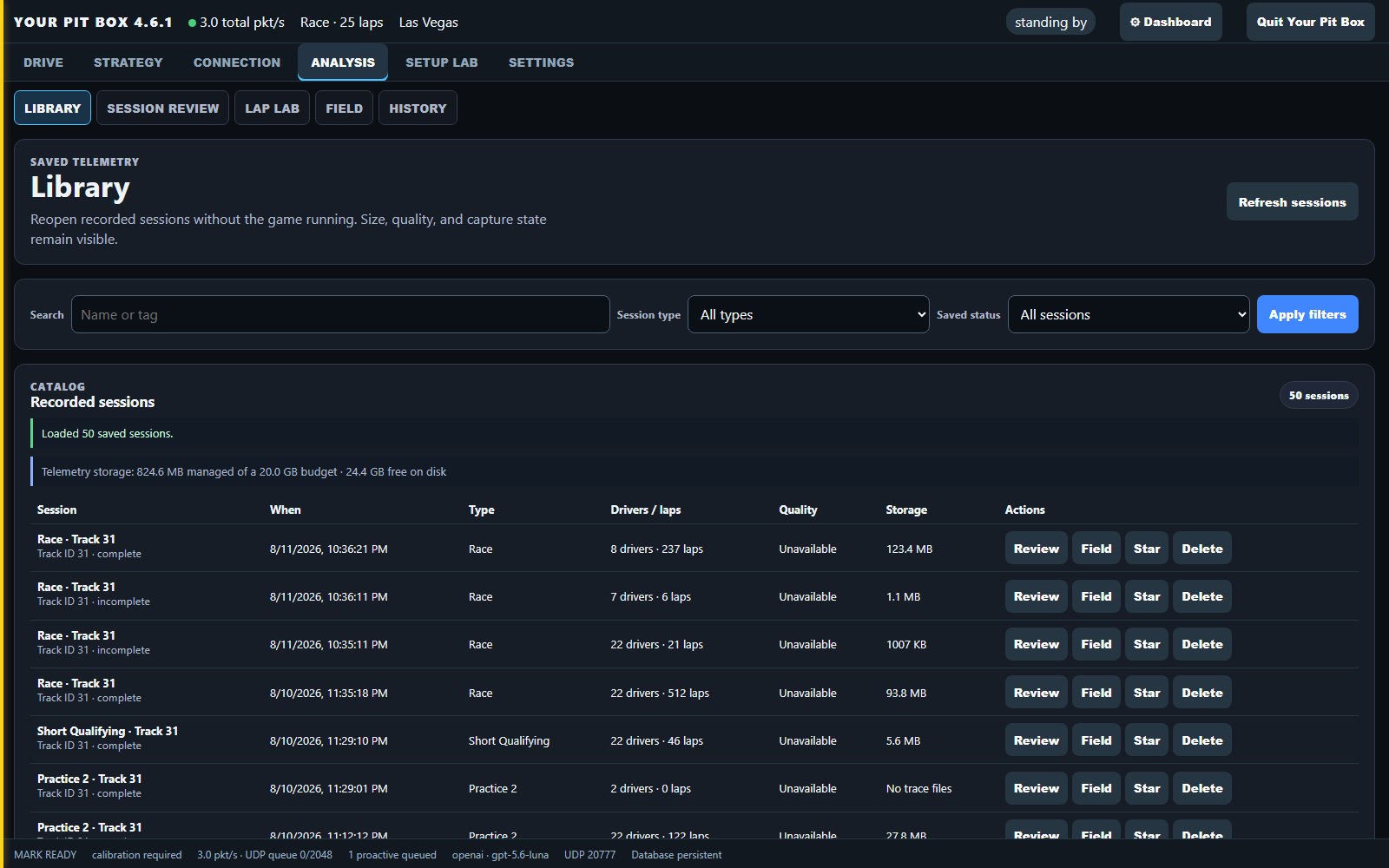Delete the 123.4 MB race session
Screen dimensions: 1389x868
click(x=1202, y=549)
